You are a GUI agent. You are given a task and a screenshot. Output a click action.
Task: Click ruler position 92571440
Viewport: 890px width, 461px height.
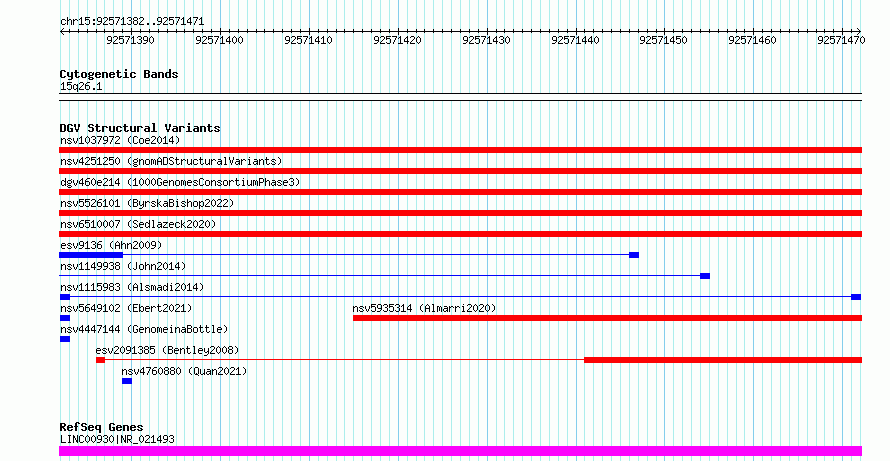[575, 40]
